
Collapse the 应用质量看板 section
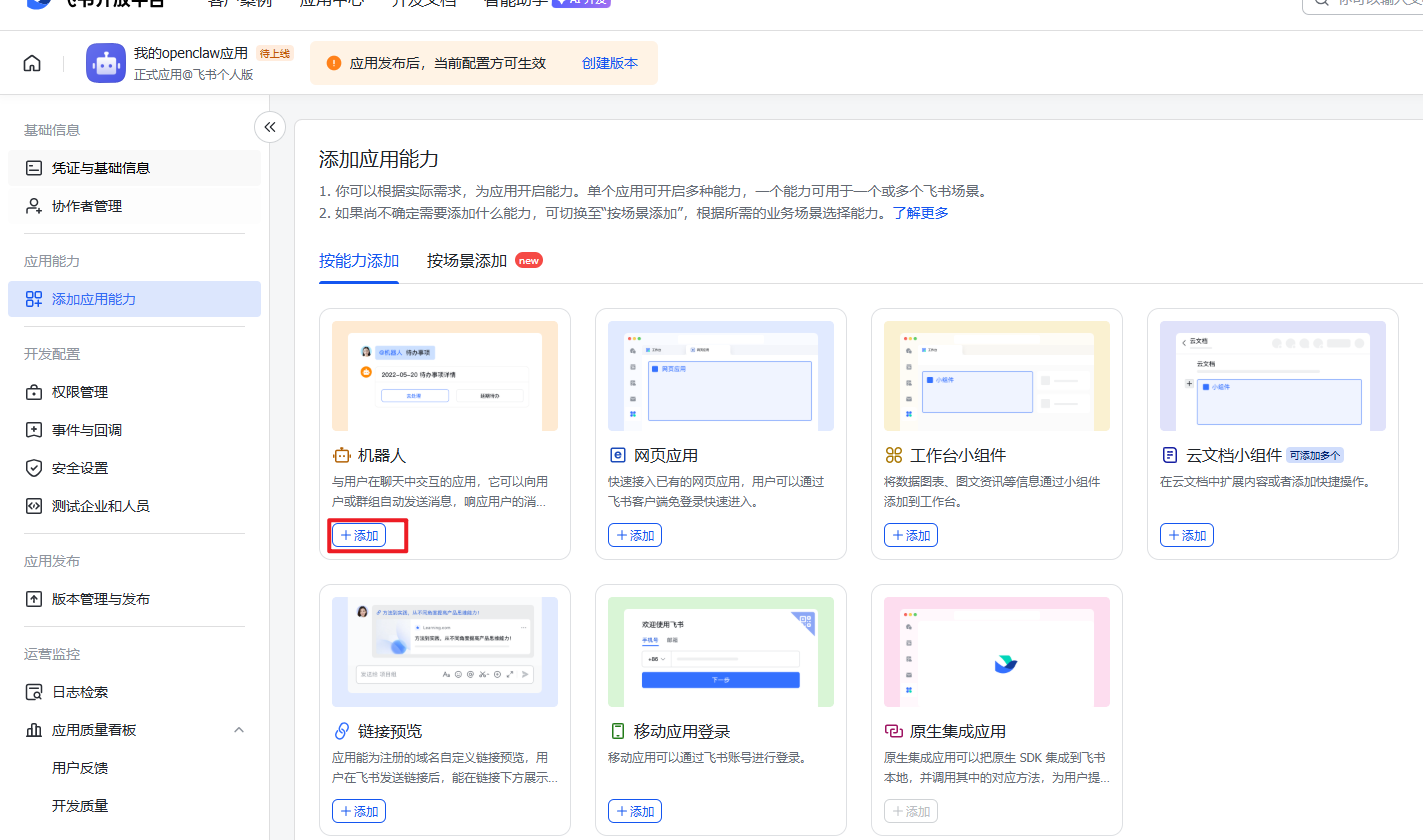239,730
